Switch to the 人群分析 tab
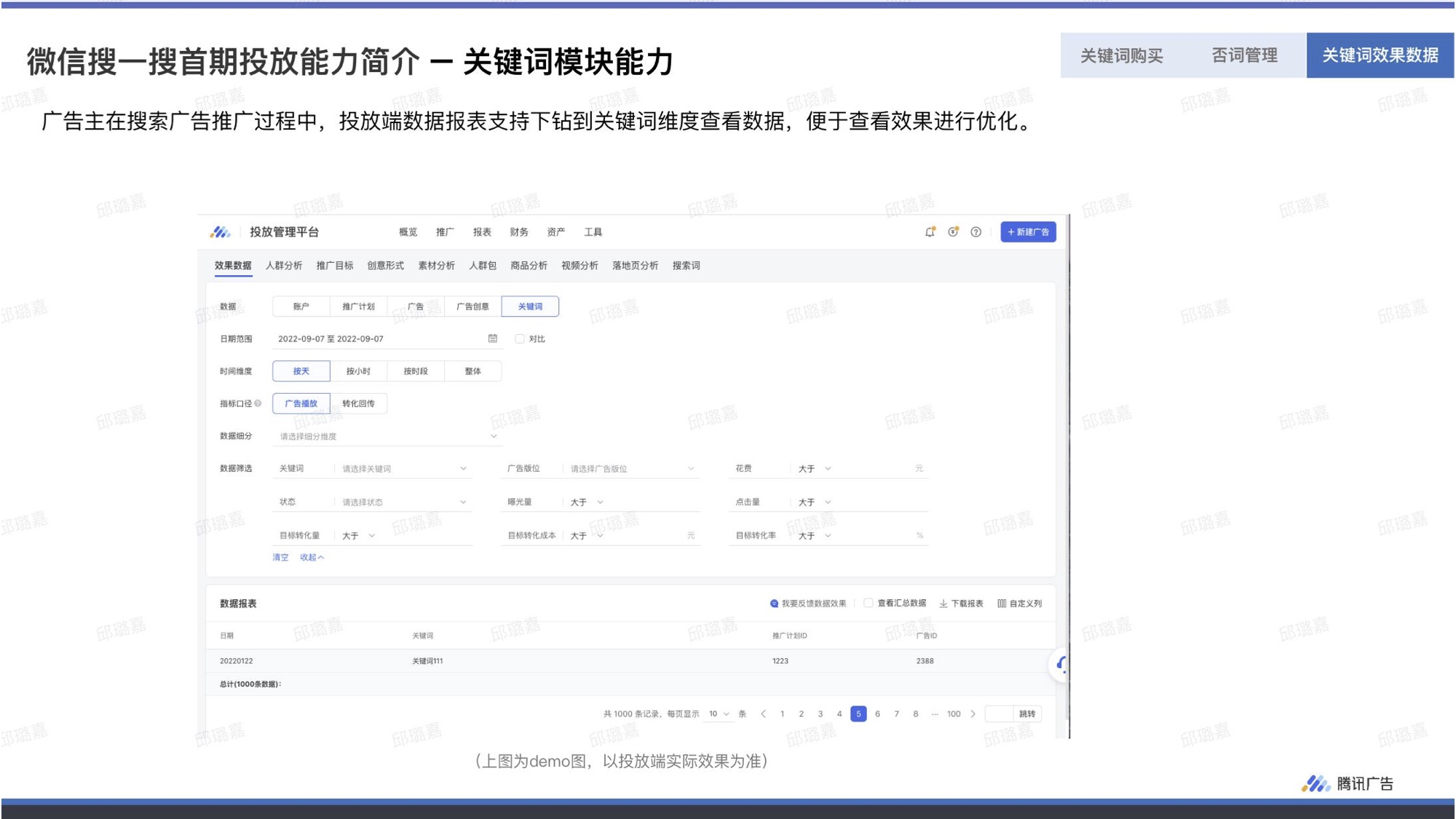The height and width of the screenshot is (819, 1456). pyautogui.click(x=284, y=266)
